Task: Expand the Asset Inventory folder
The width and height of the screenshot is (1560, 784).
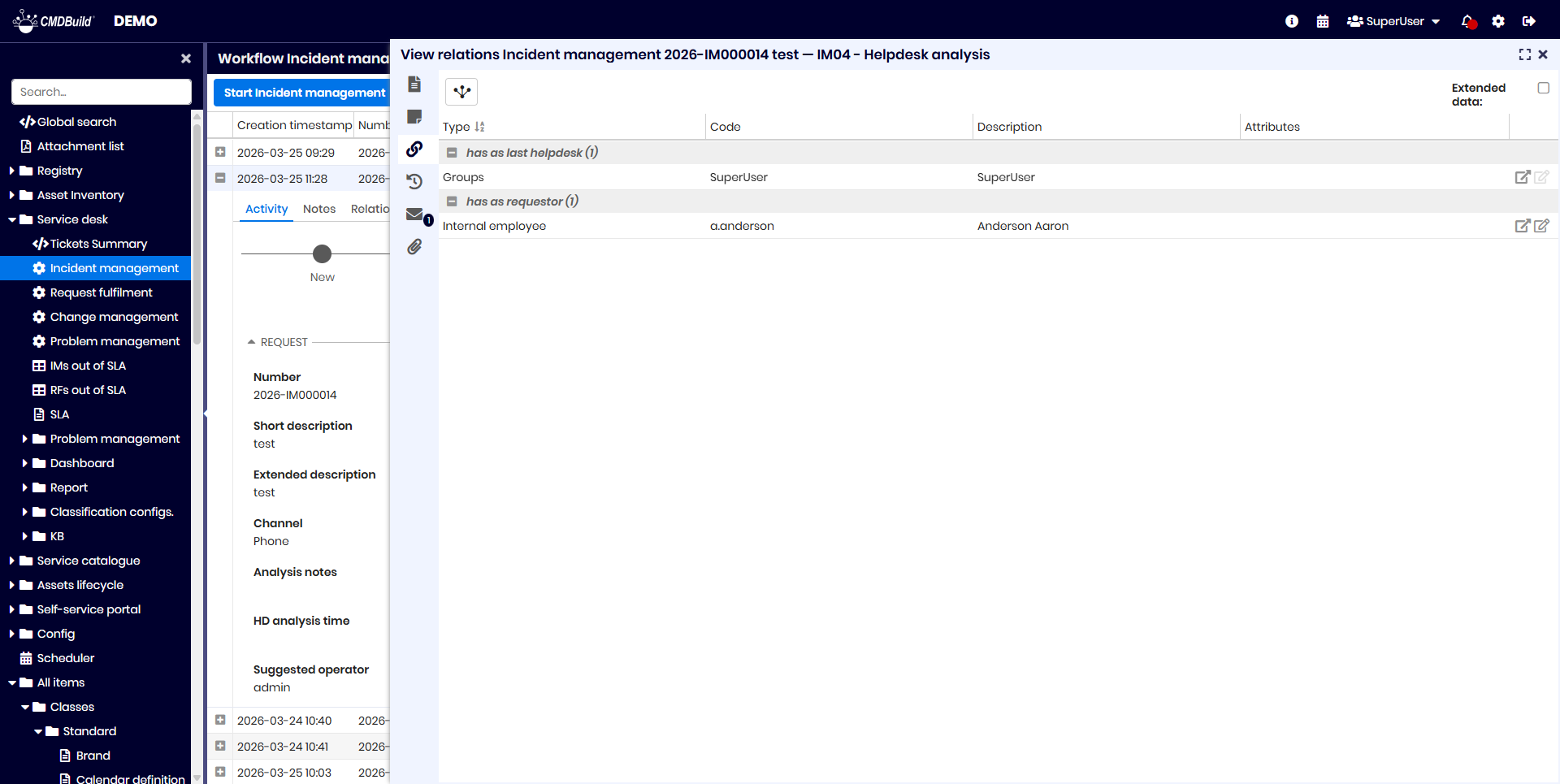Action: (x=12, y=195)
